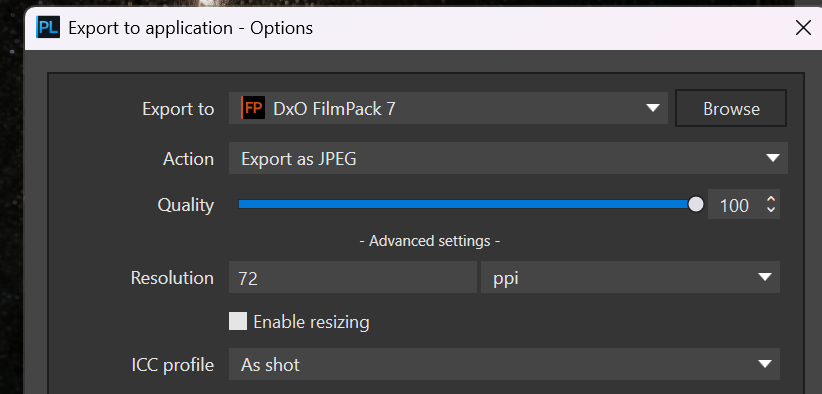
Task: Click the ppi dropdown arrow icon
Action: [x=765, y=277]
